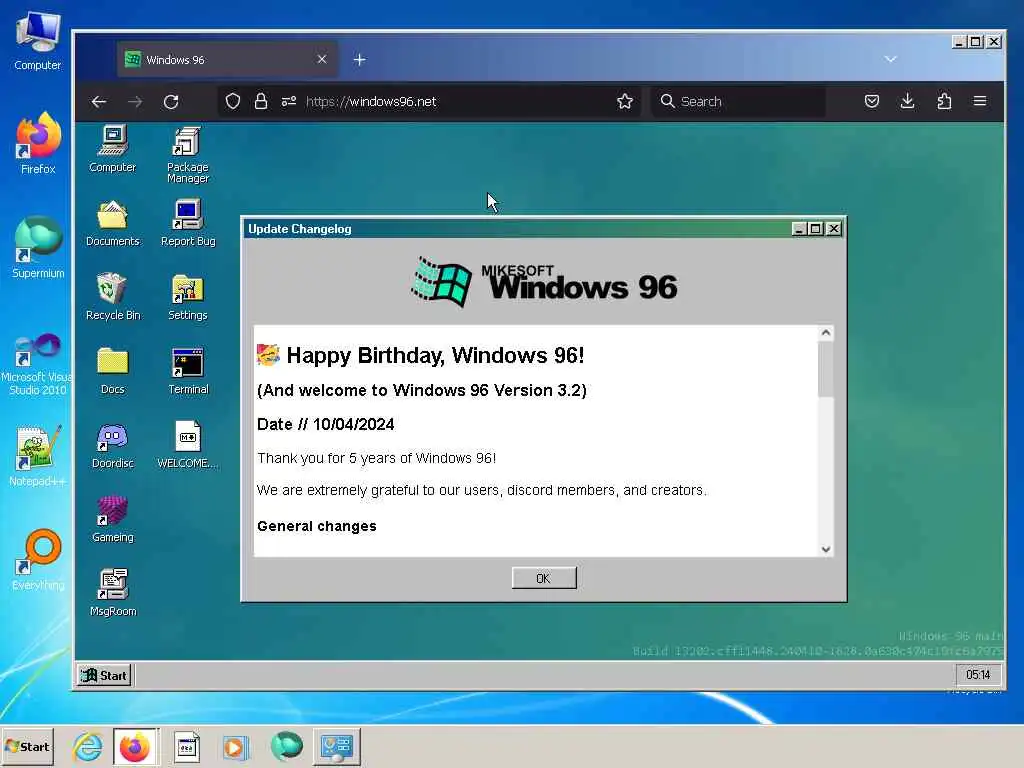The height and width of the screenshot is (768, 1024).
Task: Click Firefox button on host taskbar
Action: point(136,746)
